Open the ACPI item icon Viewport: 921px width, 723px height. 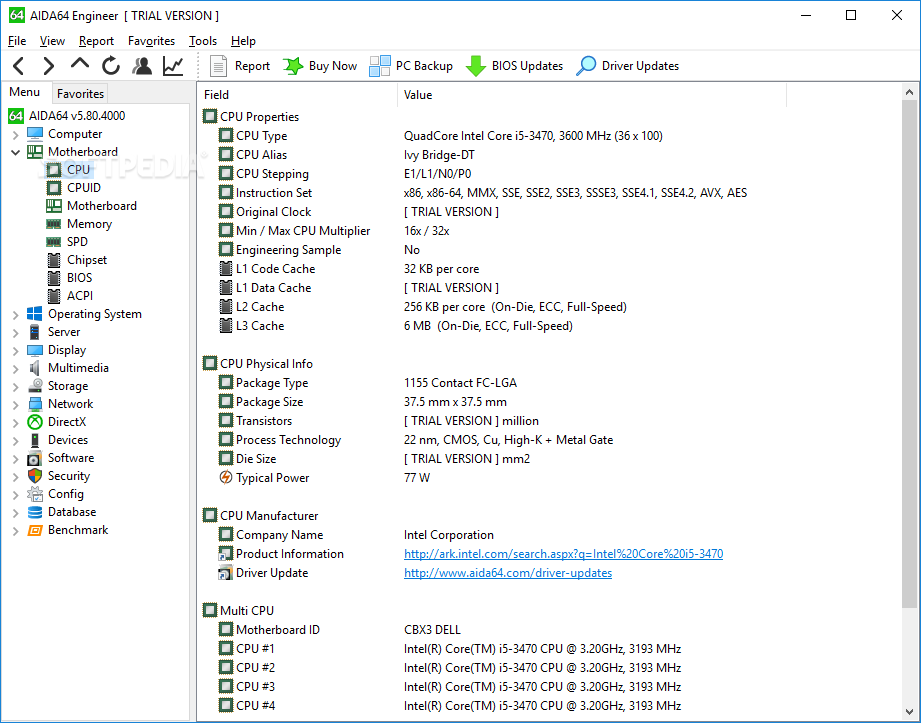[x=54, y=296]
